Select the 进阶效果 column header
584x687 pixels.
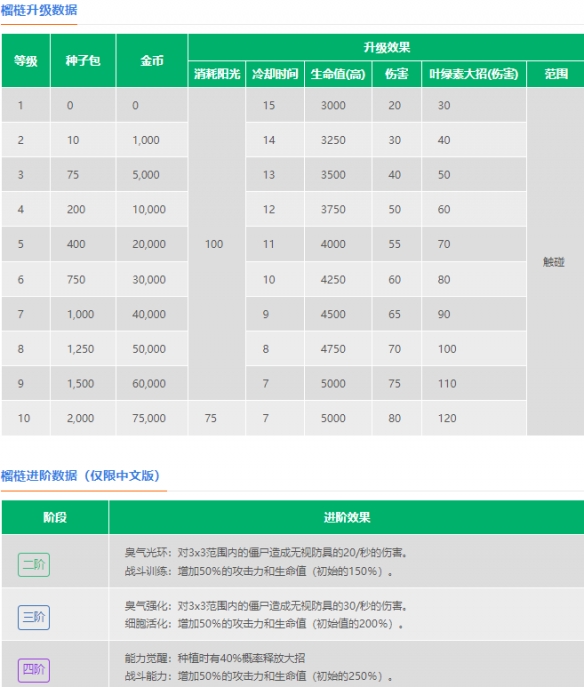pos(347,517)
